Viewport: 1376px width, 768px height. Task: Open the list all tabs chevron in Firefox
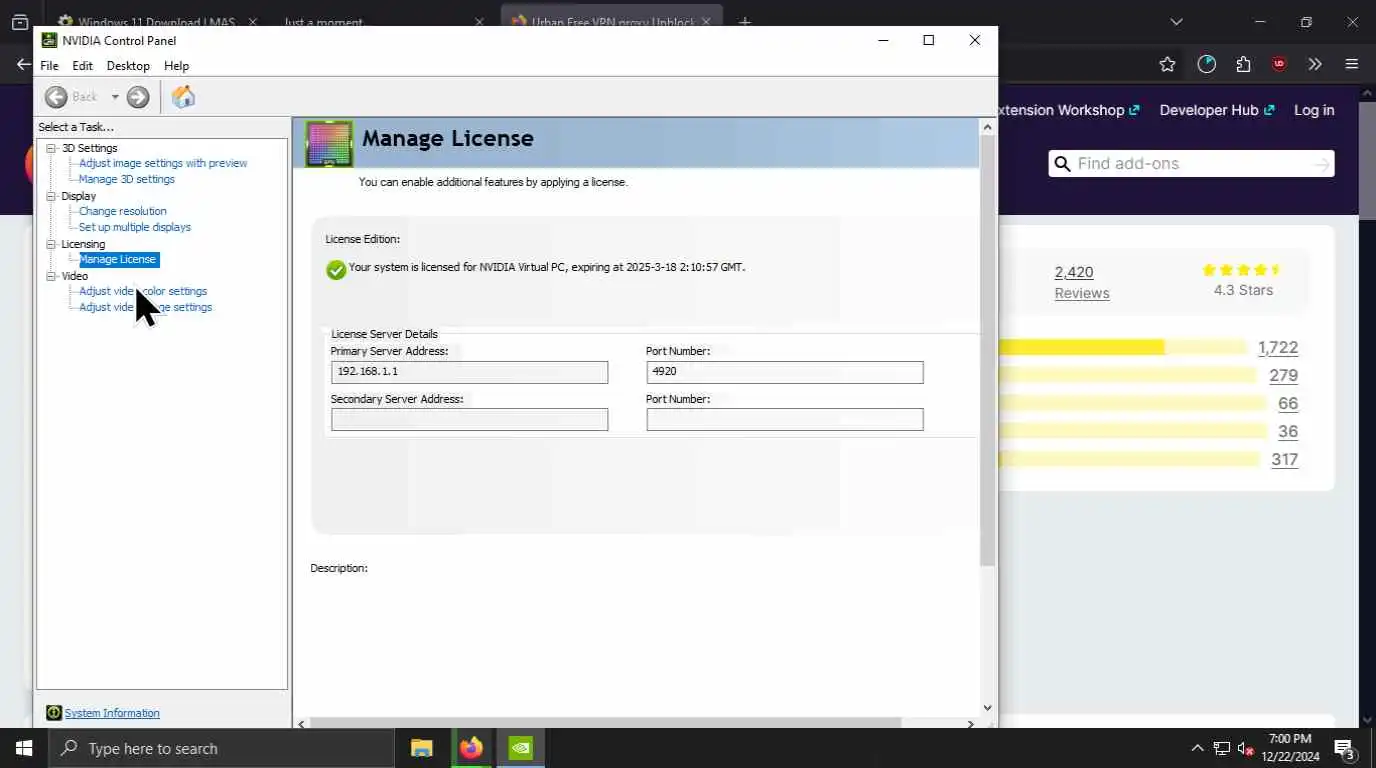[x=1177, y=22]
